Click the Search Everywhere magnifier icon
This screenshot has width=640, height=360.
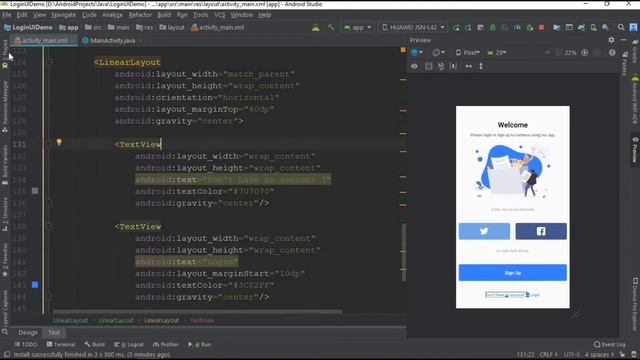[621, 27]
